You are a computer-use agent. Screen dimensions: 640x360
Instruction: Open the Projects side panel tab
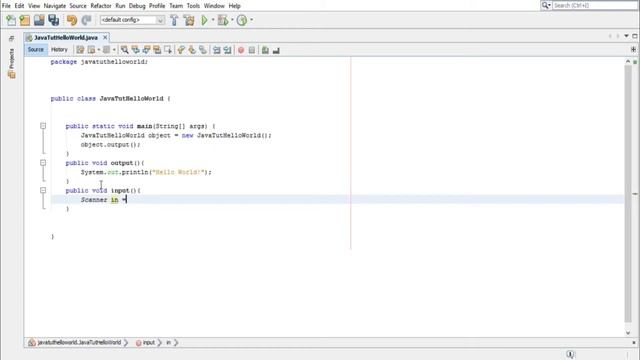(11, 63)
